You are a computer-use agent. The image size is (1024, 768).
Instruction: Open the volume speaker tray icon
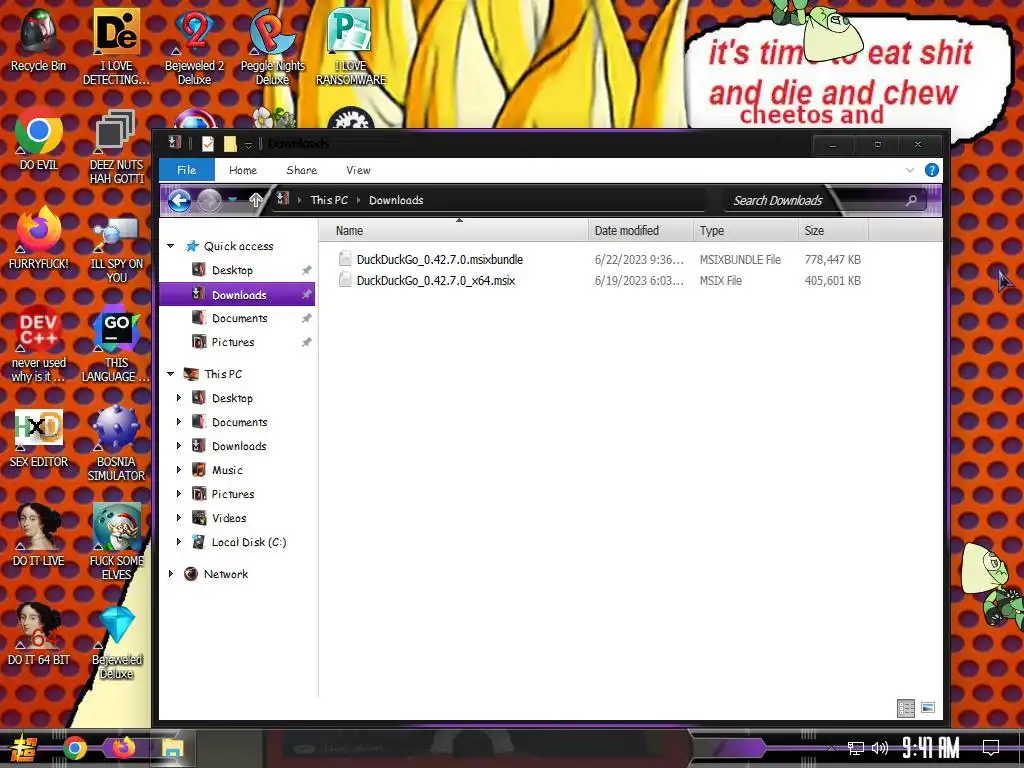pyautogui.click(x=880, y=748)
